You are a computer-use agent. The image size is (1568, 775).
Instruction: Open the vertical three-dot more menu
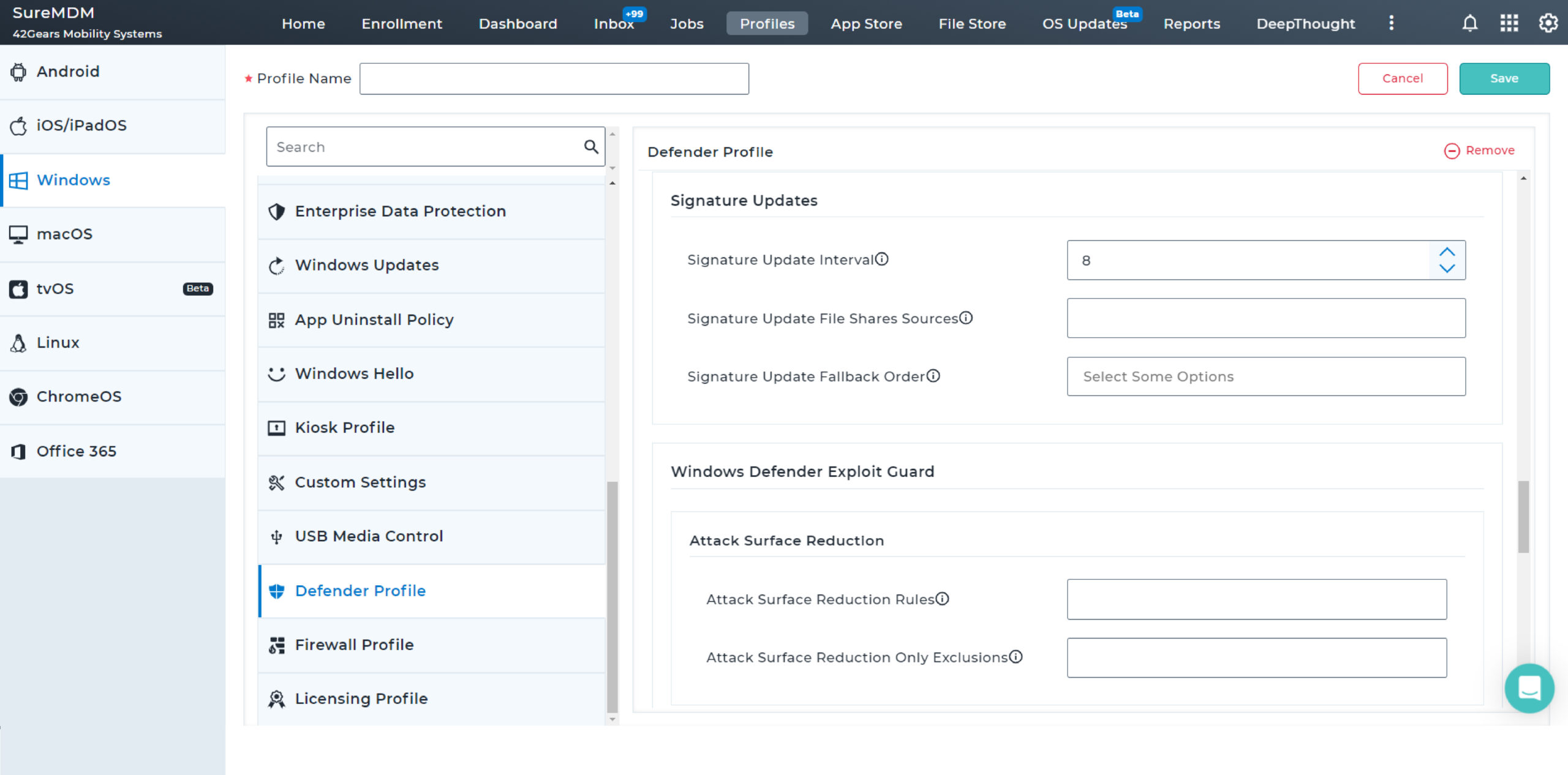click(x=1392, y=23)
